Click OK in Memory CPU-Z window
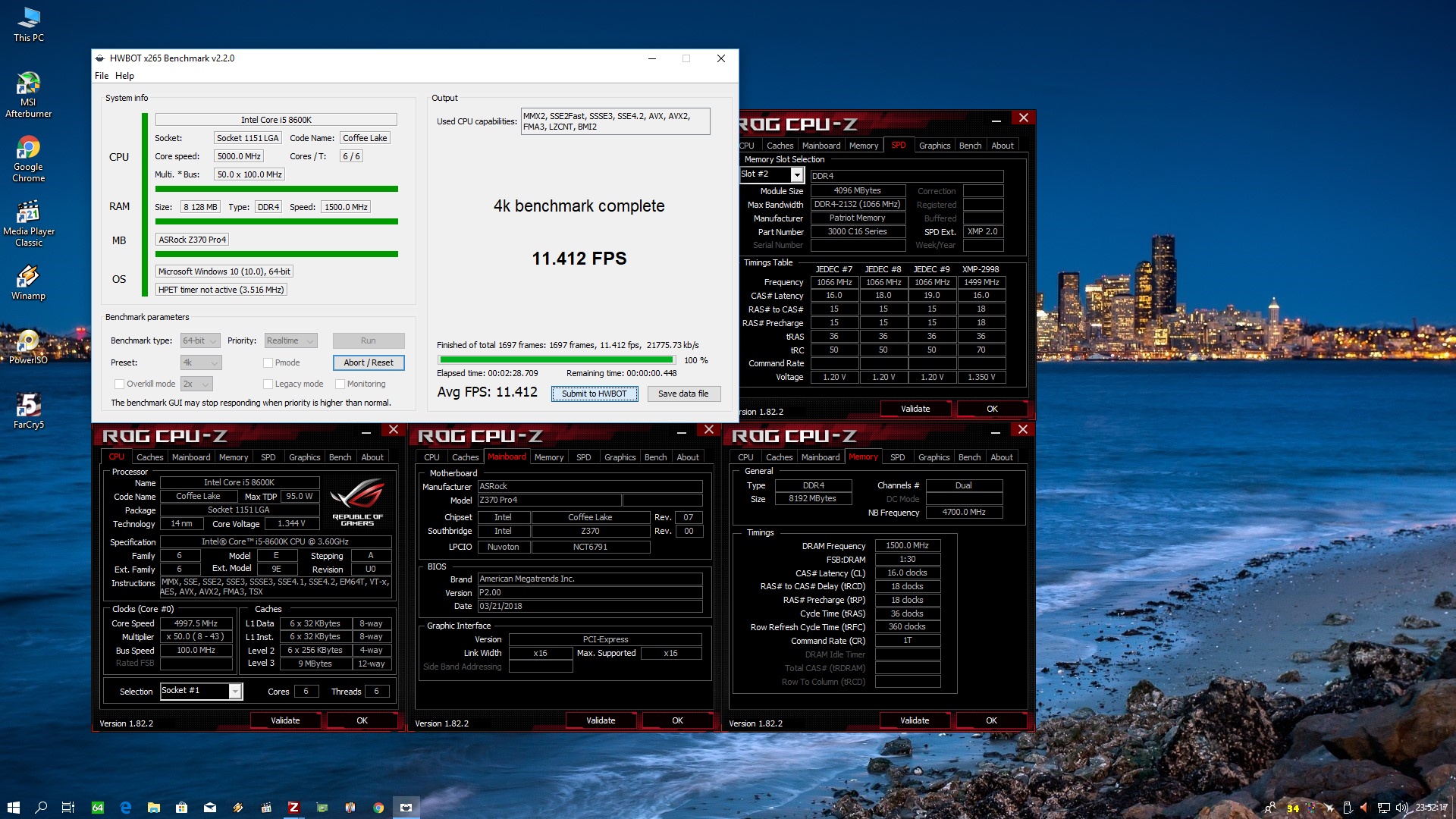Image resolution: width=1456 pixels, height=819 pixels. [x=991, y=720]
